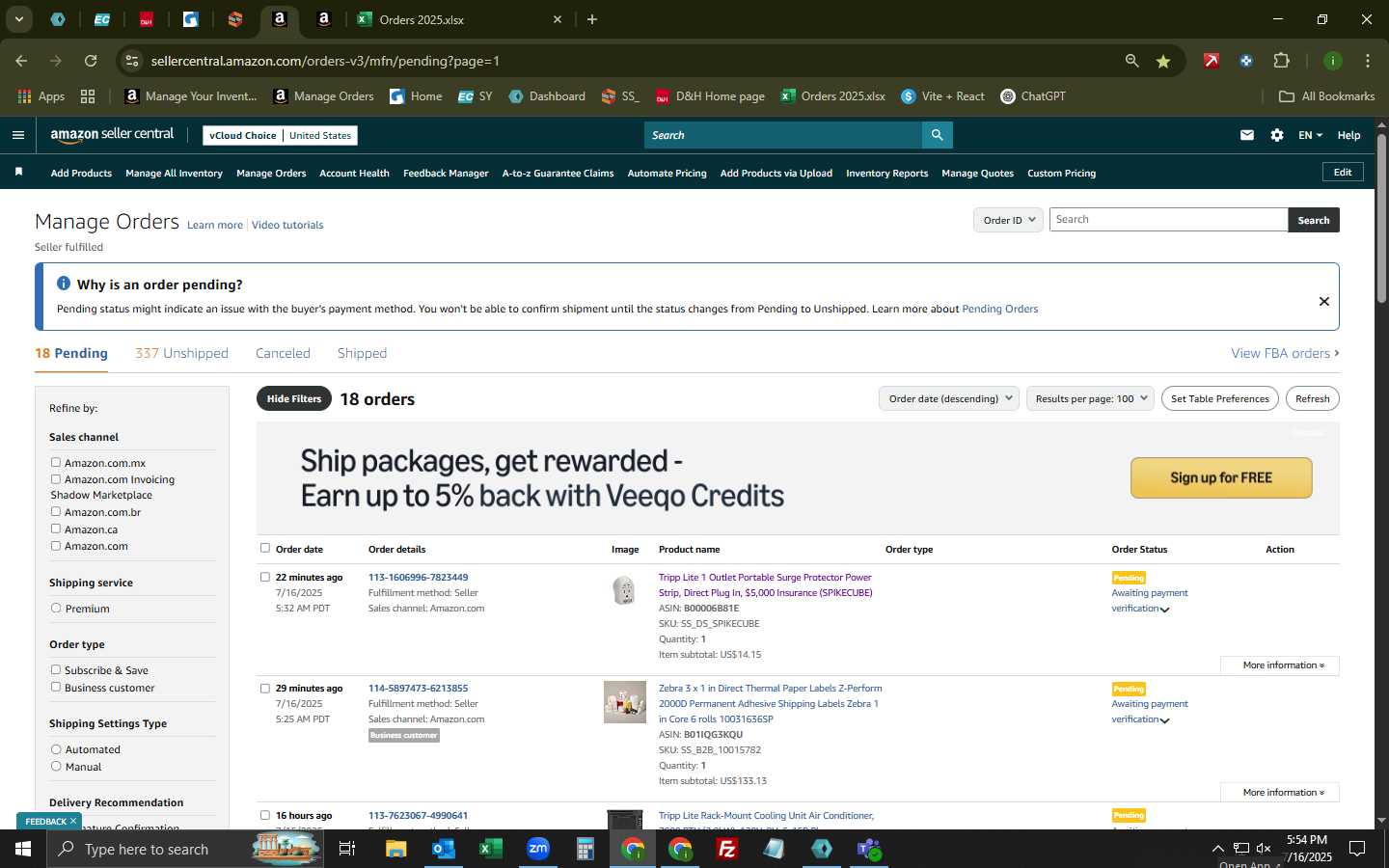Click the bookmark flag icon in nav bar
Viewport: 1389px width, 868px height.
[x=18, y=173]
